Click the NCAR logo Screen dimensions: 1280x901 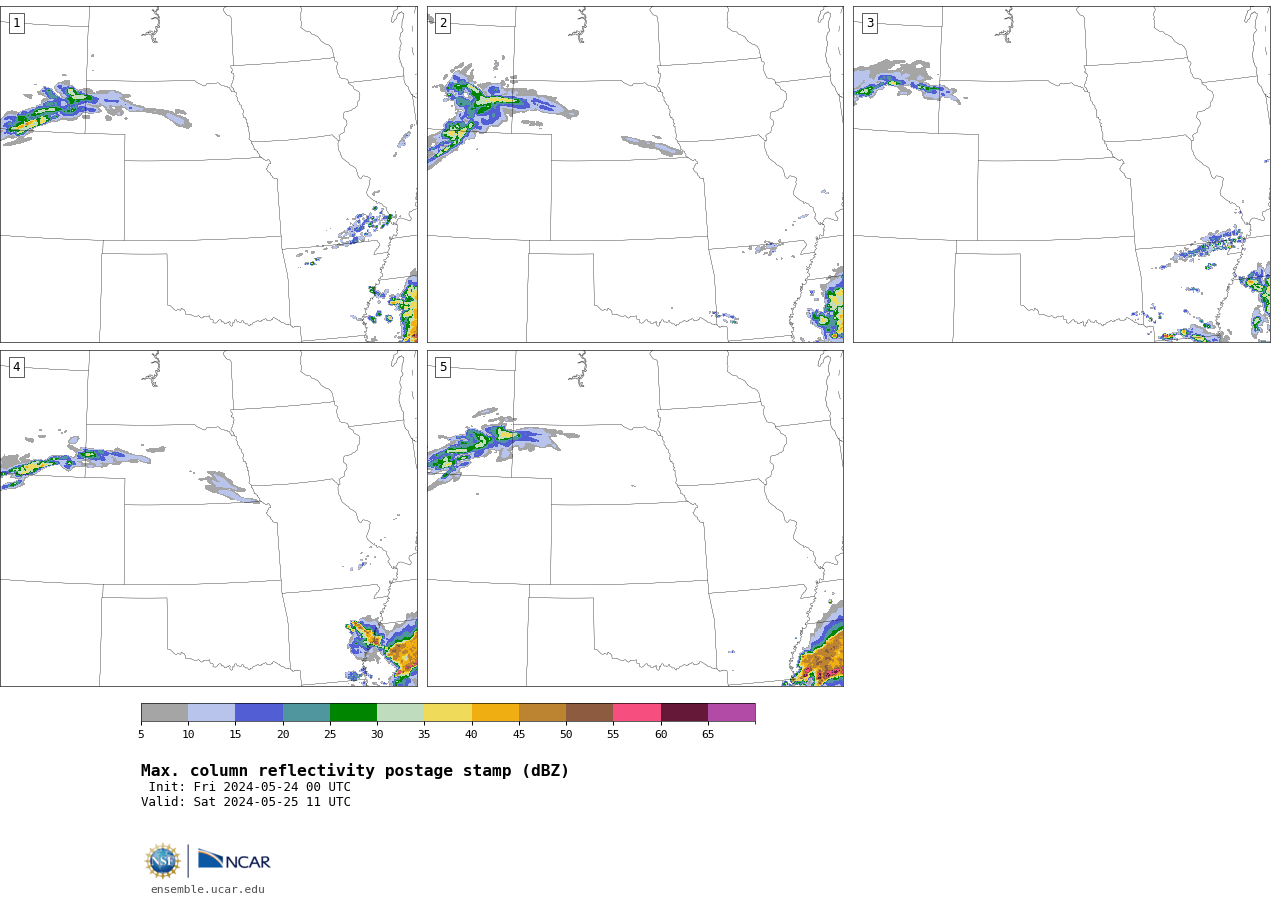[234, 861]
